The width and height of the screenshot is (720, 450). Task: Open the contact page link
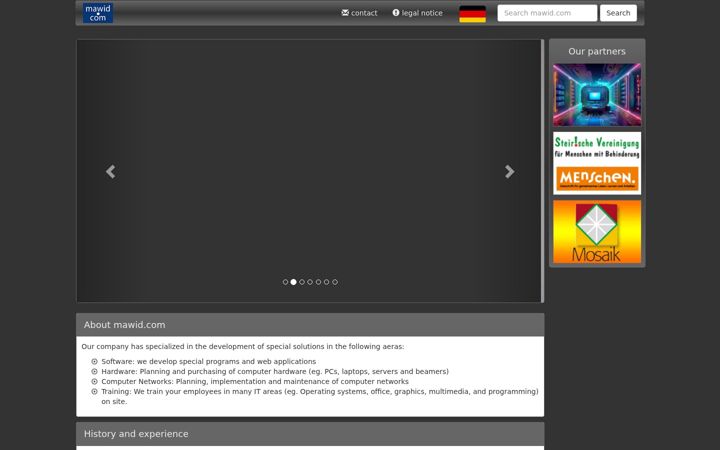[x=359, y=13]
